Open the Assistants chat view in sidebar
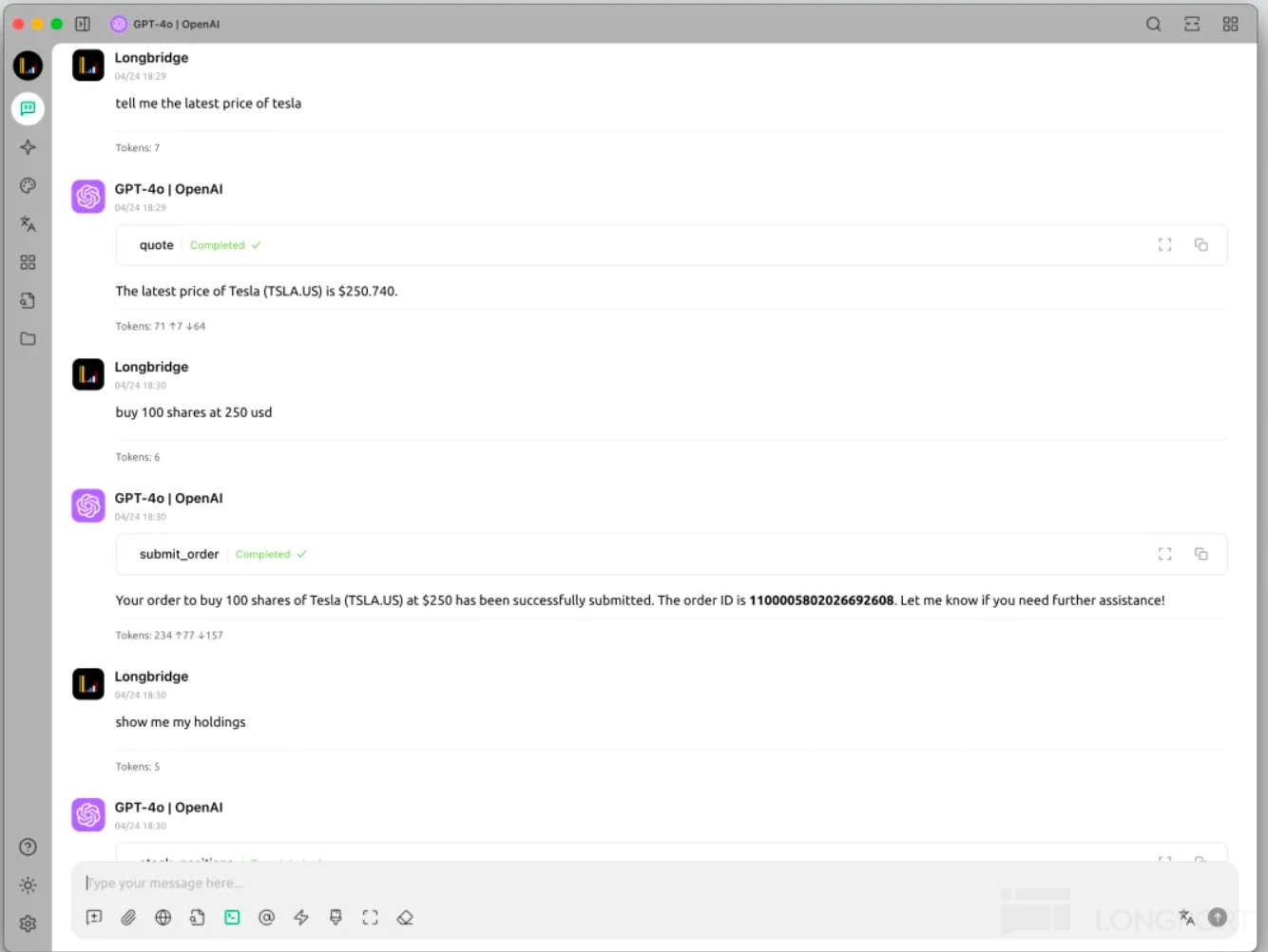The width and height of the screenshot is (1268, 952). point(28,108)
